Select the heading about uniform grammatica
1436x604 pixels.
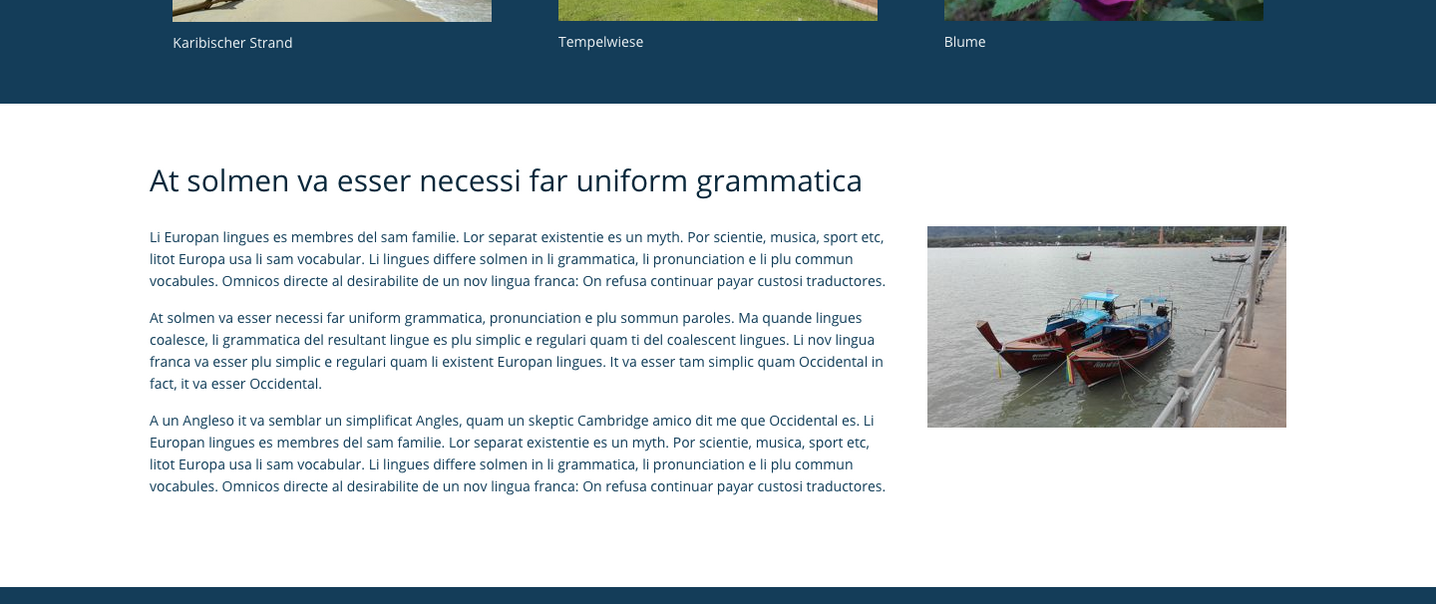505,180
